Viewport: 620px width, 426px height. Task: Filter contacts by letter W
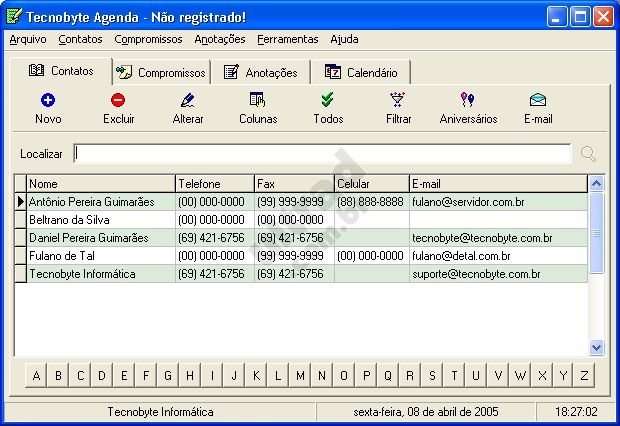click(x=520, y=375)
